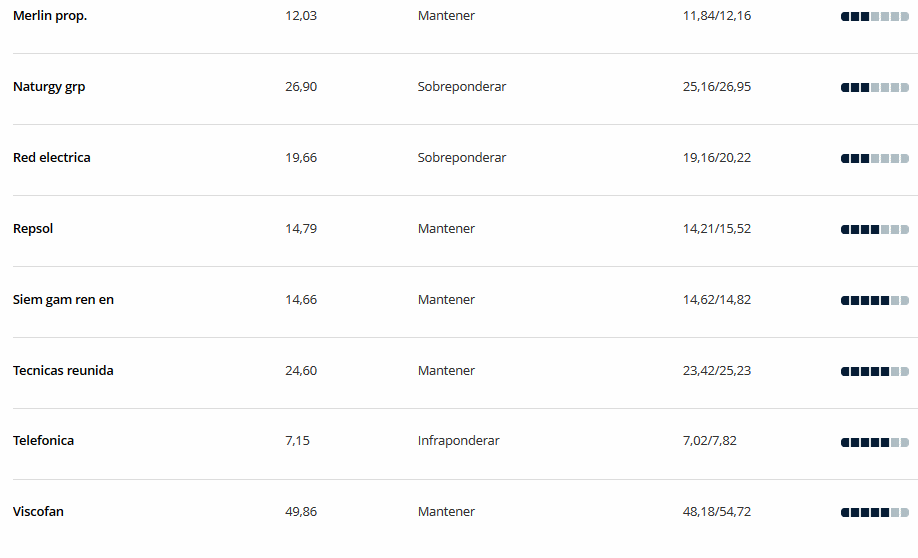The image size is (918, 558).
Task: Open the Merlin prop. stock link
Action: 50,16
